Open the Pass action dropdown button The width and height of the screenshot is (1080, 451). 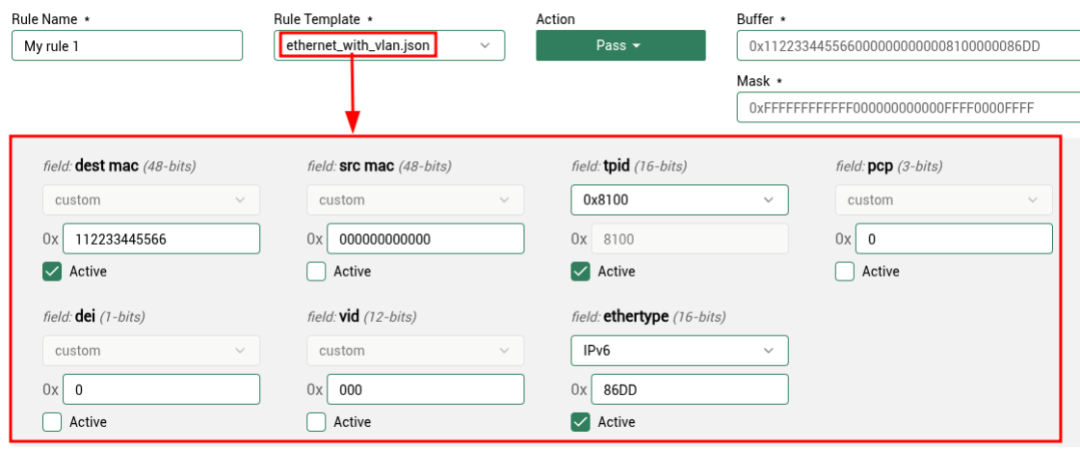620,45
